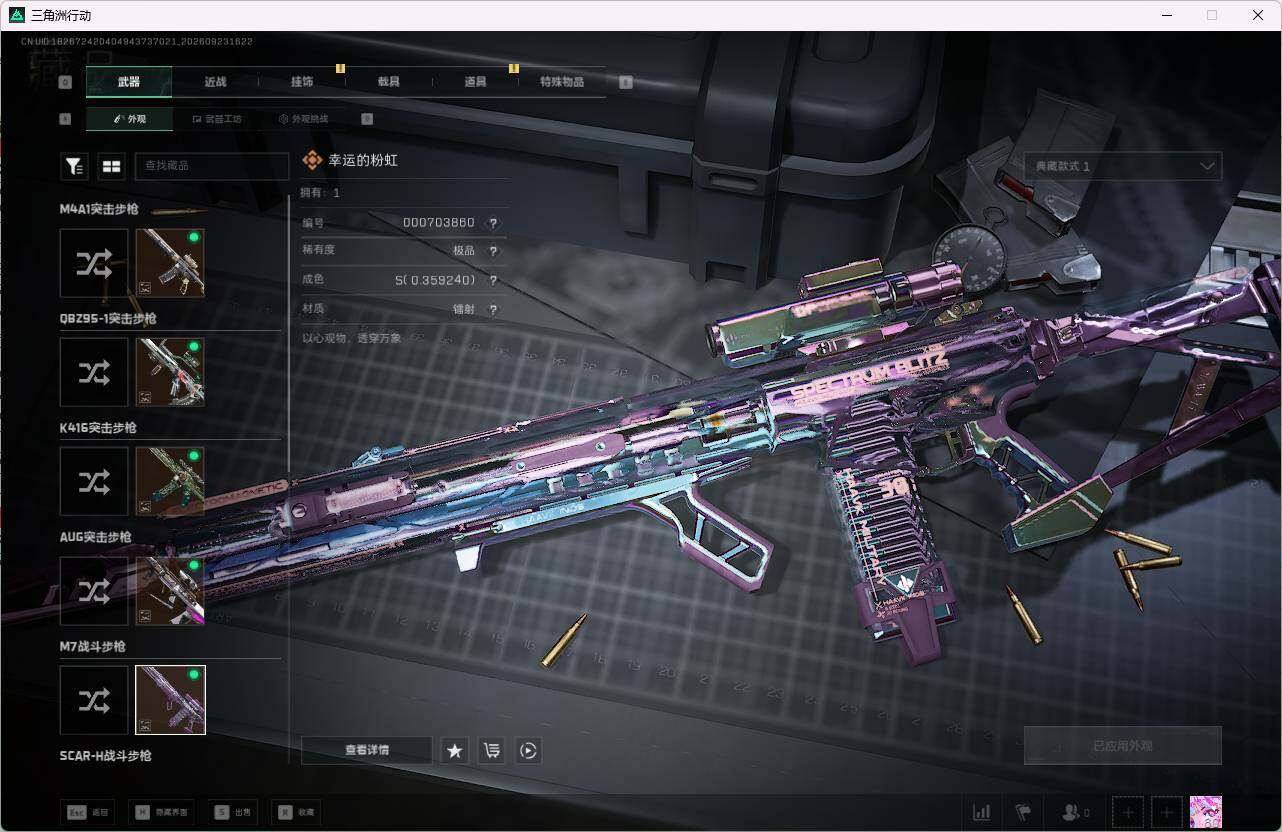This screenshot has width=1282, height=832.
Task: Click the second empty squad slot plus
Action: [1166, 812]
